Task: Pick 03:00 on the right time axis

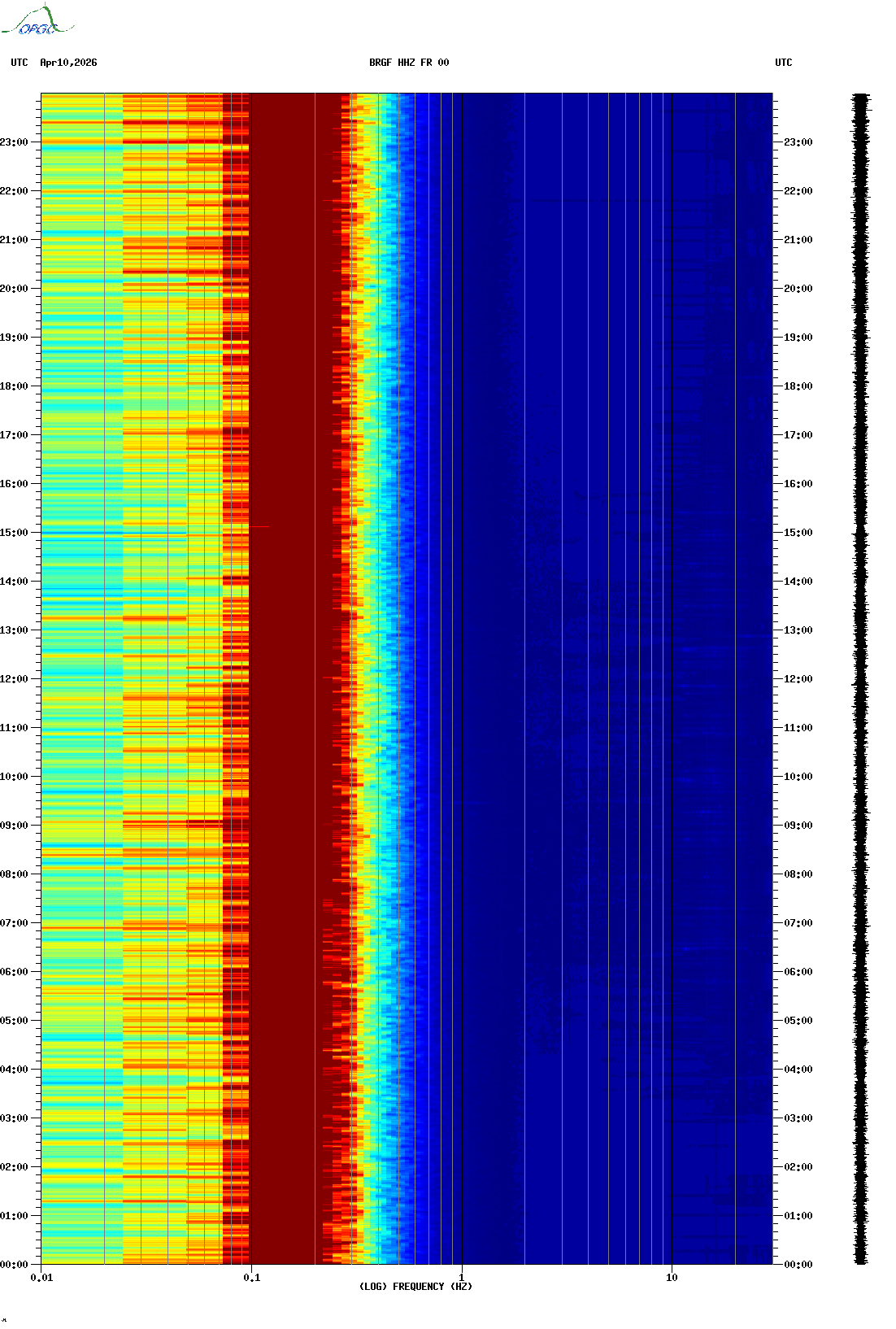Action: [x=798, y=1118]
